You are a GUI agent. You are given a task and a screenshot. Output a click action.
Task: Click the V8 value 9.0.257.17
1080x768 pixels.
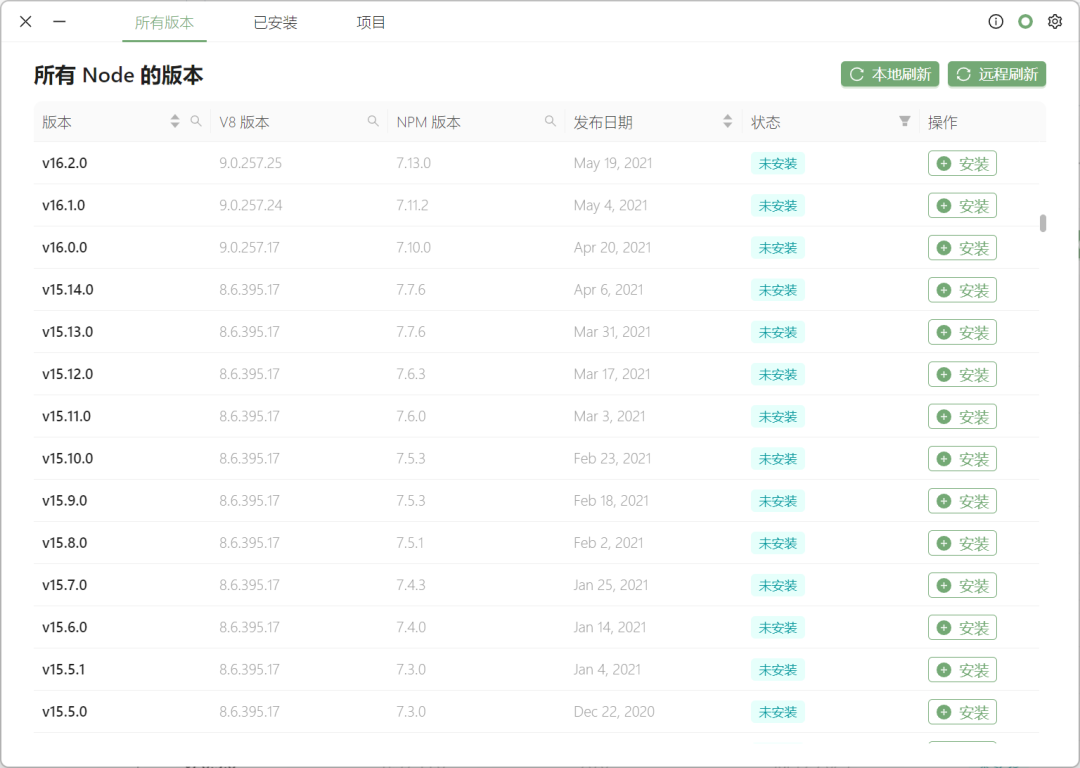(249, 247)
